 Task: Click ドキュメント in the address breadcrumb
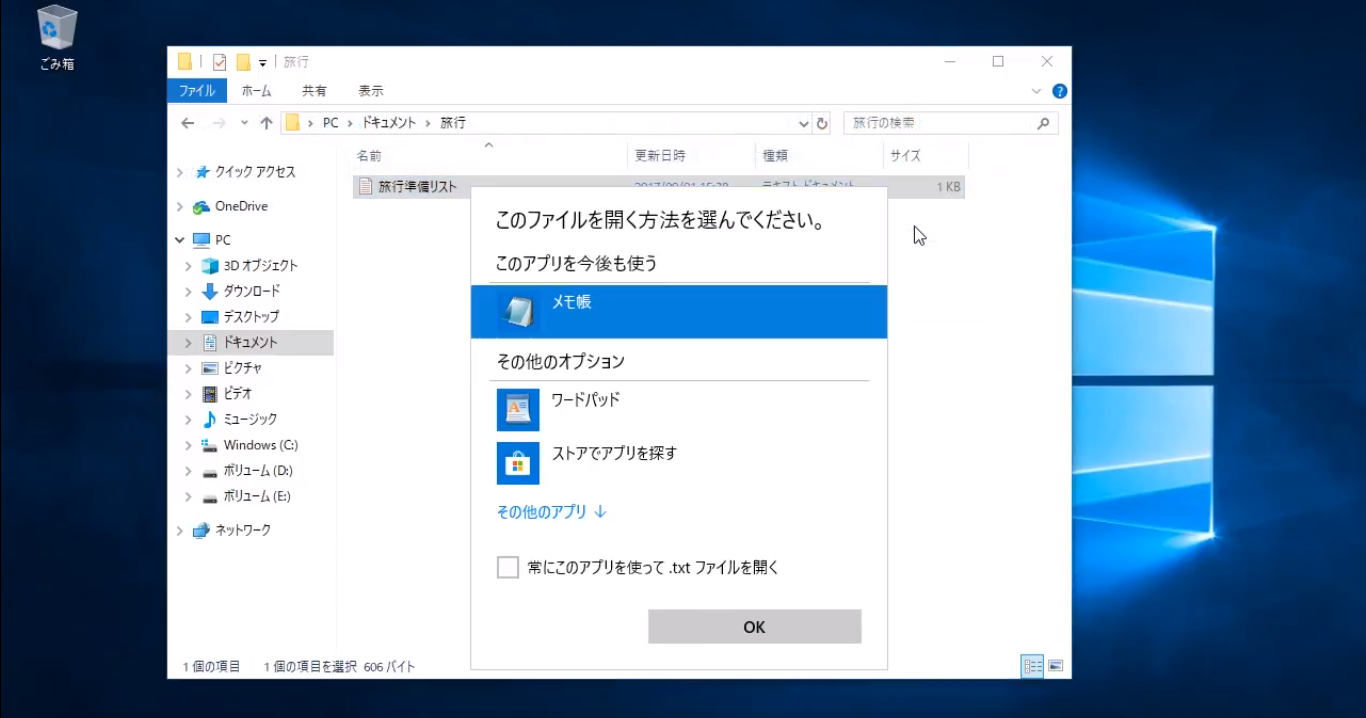[x=389, y=123]
